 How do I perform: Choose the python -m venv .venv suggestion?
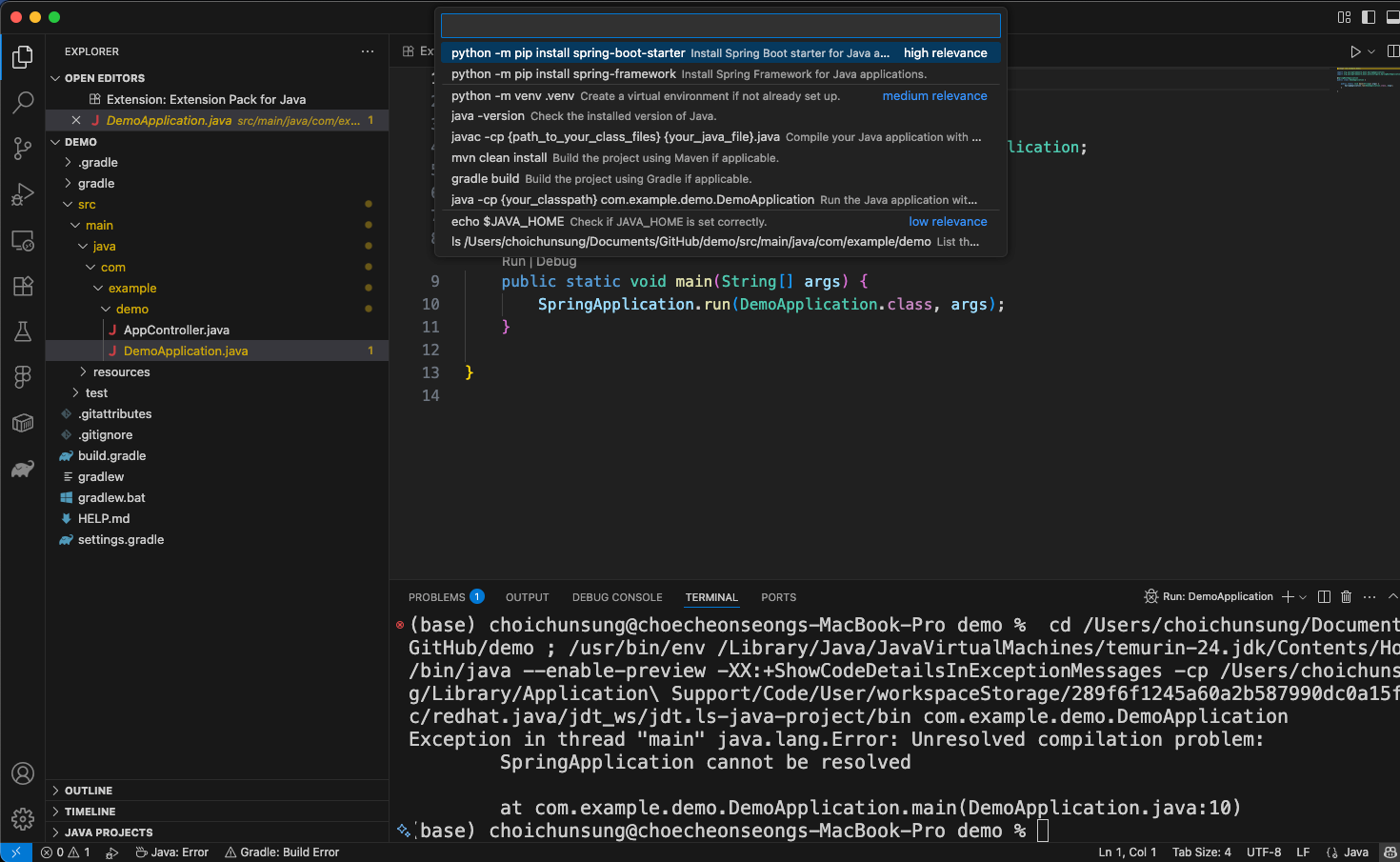tap(721, 96)
